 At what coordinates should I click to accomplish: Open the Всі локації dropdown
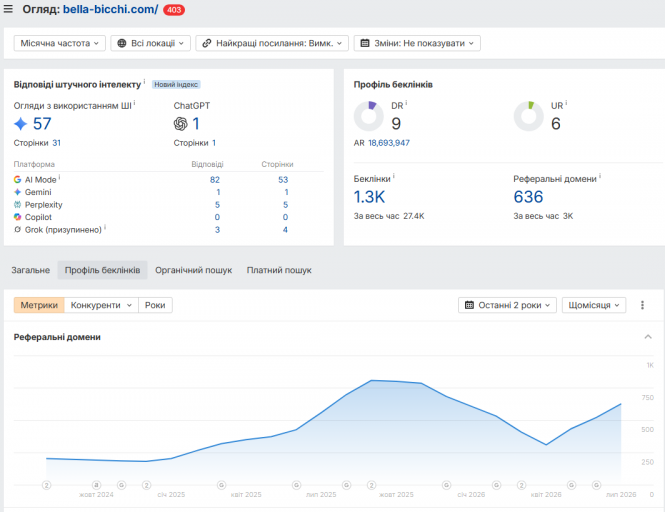click(151, 43)
